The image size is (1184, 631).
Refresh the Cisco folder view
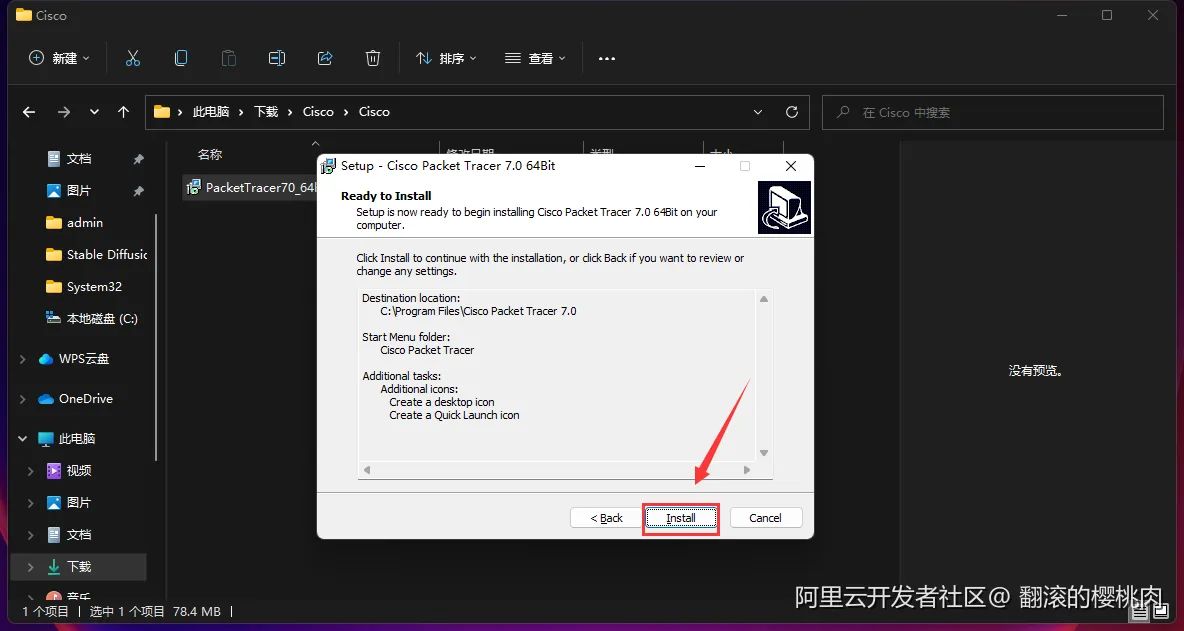pos(792,112)
